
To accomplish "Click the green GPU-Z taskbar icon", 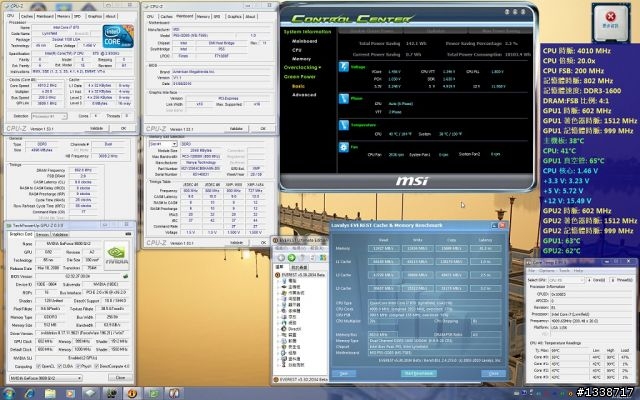I will (153, 393).
